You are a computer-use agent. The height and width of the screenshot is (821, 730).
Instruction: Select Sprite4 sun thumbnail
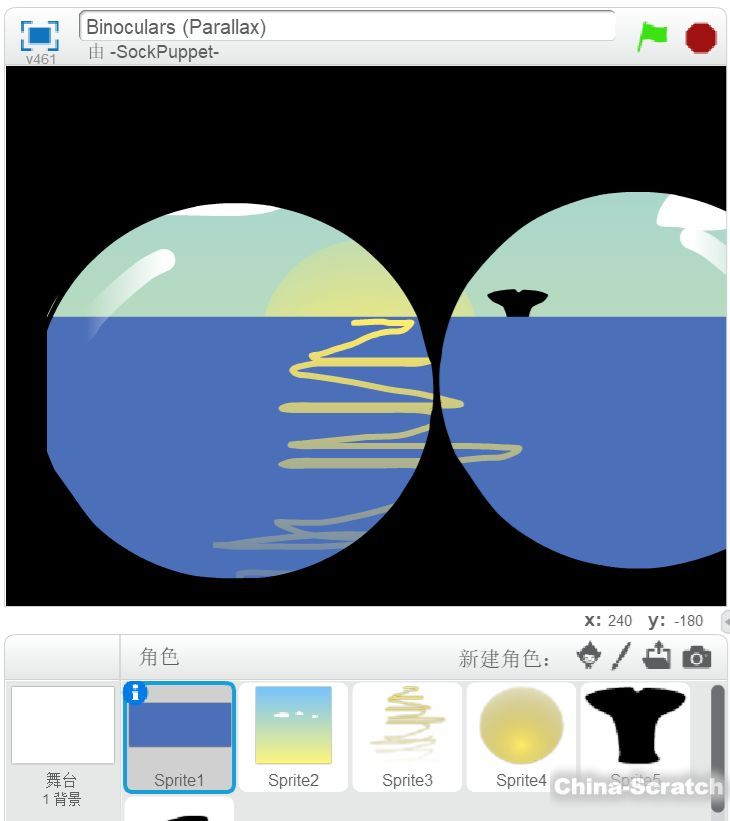521,737
